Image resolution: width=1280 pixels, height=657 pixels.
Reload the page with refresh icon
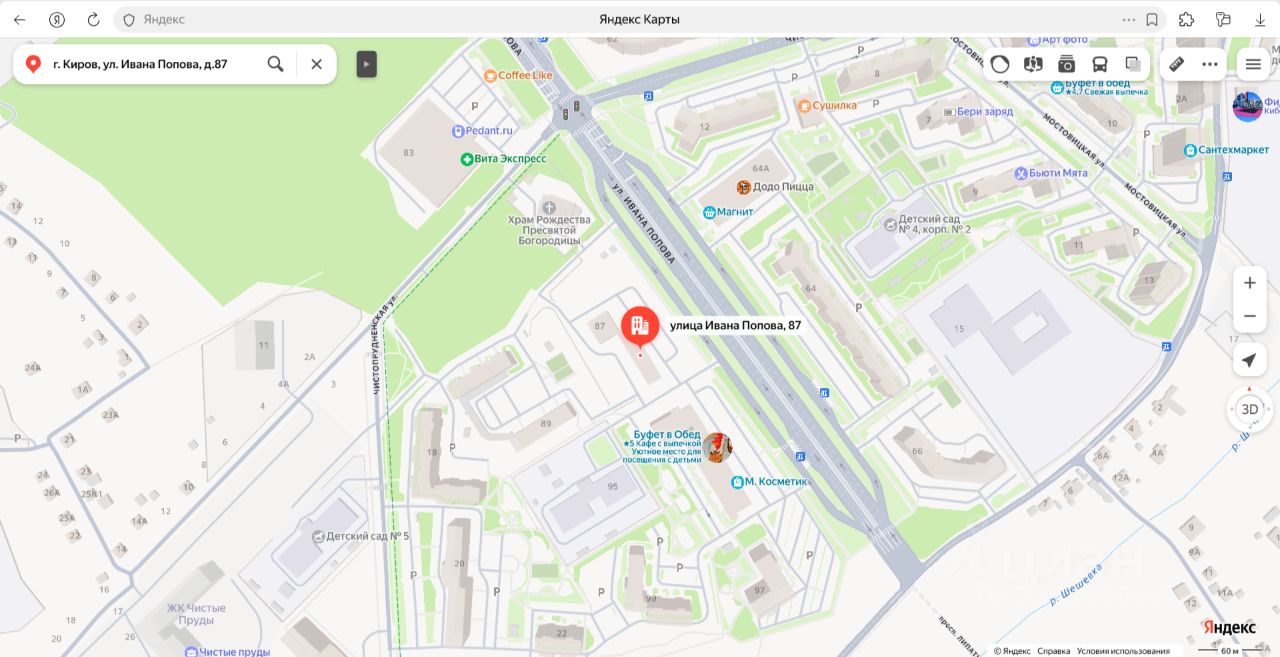pos(93,19)
